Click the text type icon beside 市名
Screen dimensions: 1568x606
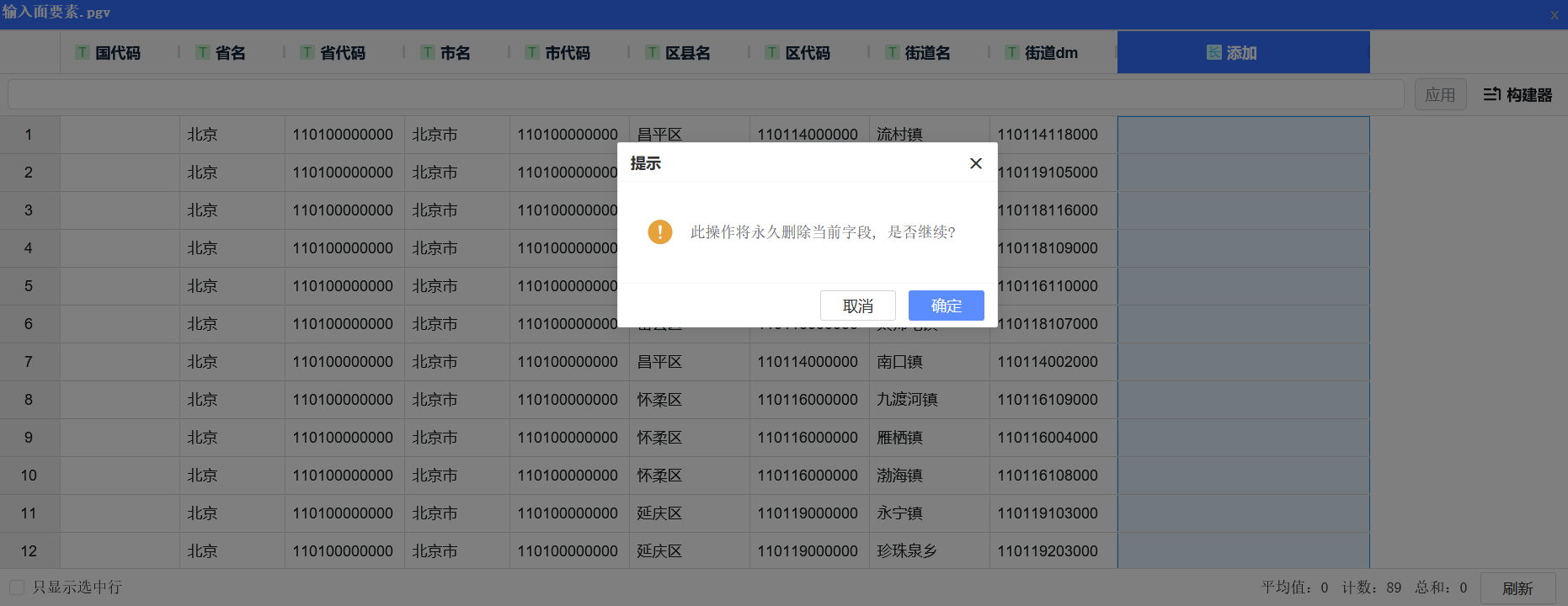[x=428, y=53]
